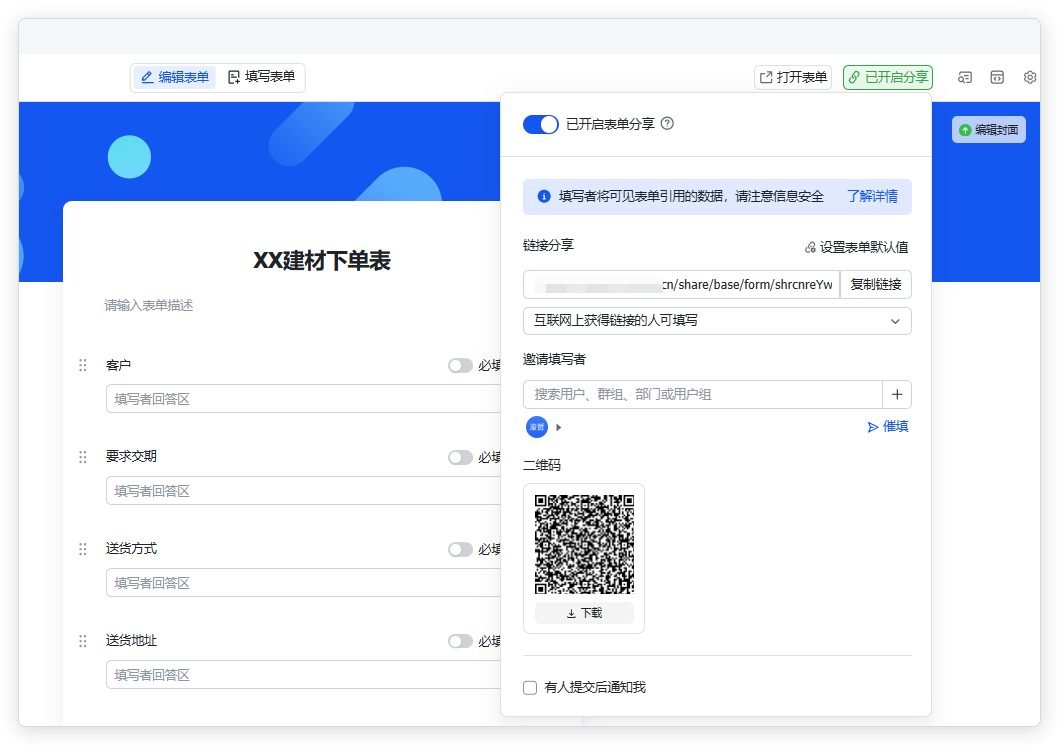
Task: Check 有人提交后通知我
Action: [530, 688]
